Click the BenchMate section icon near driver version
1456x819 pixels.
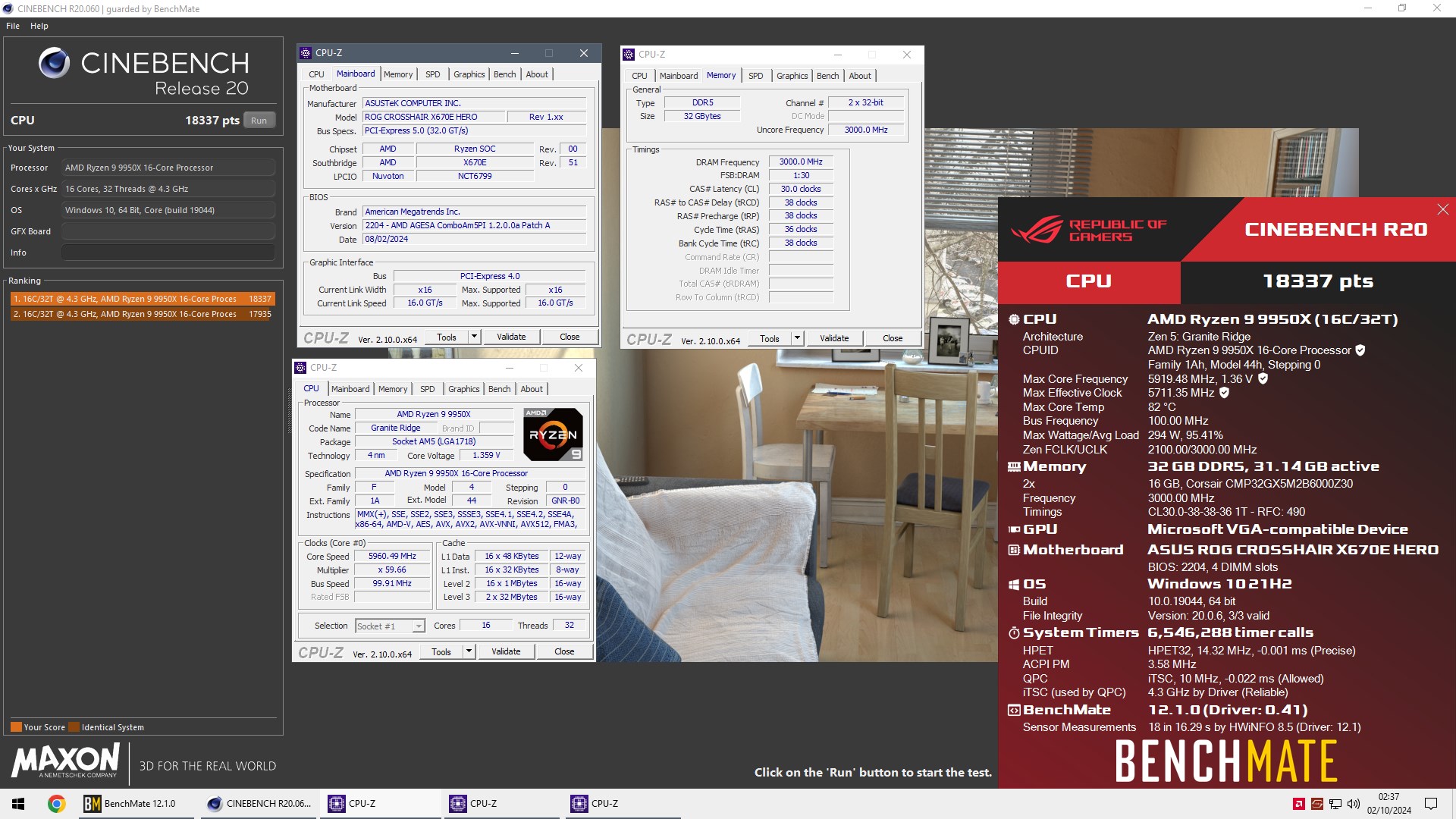1014,711
